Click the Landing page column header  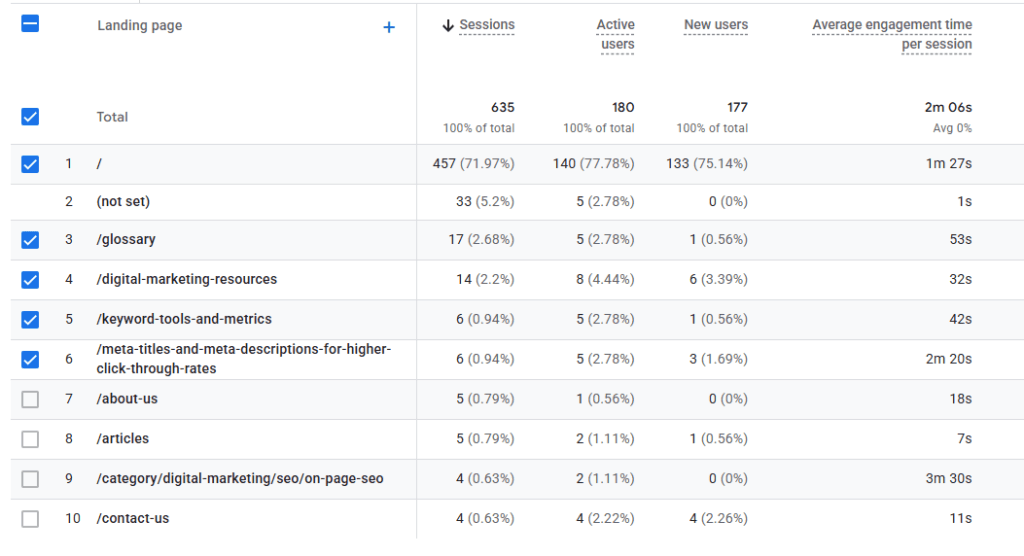point(140,25)
